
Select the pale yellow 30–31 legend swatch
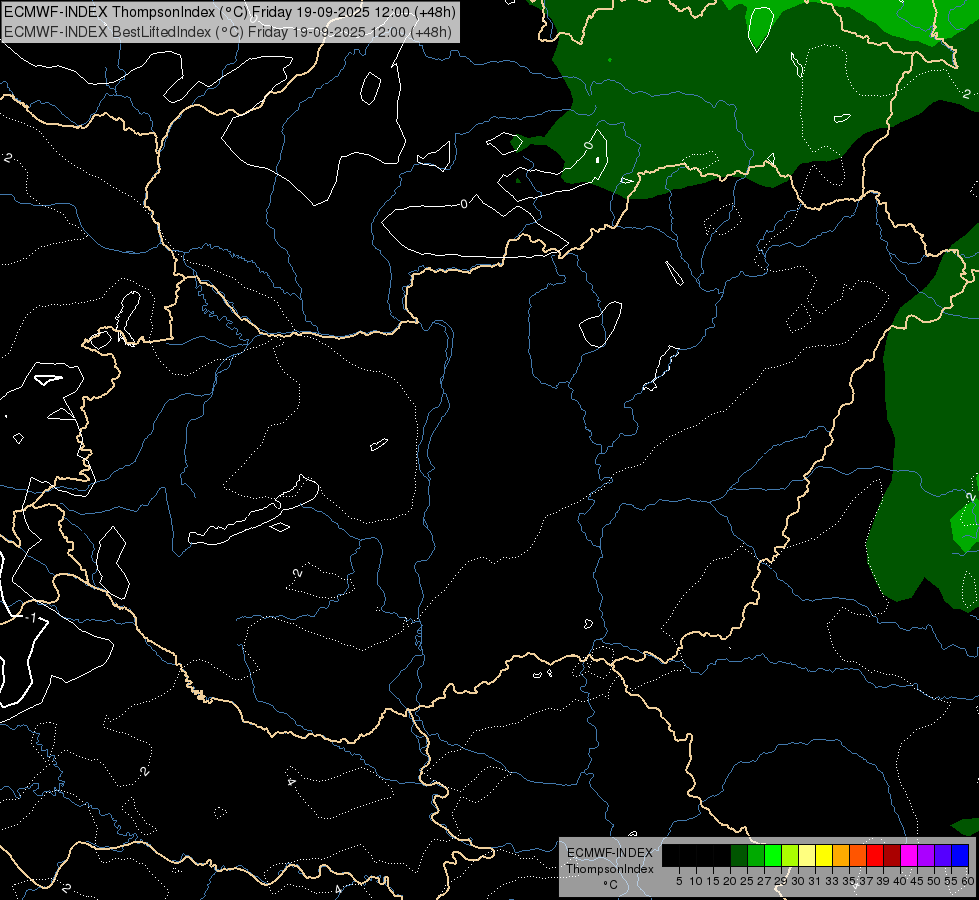(807, 855)
